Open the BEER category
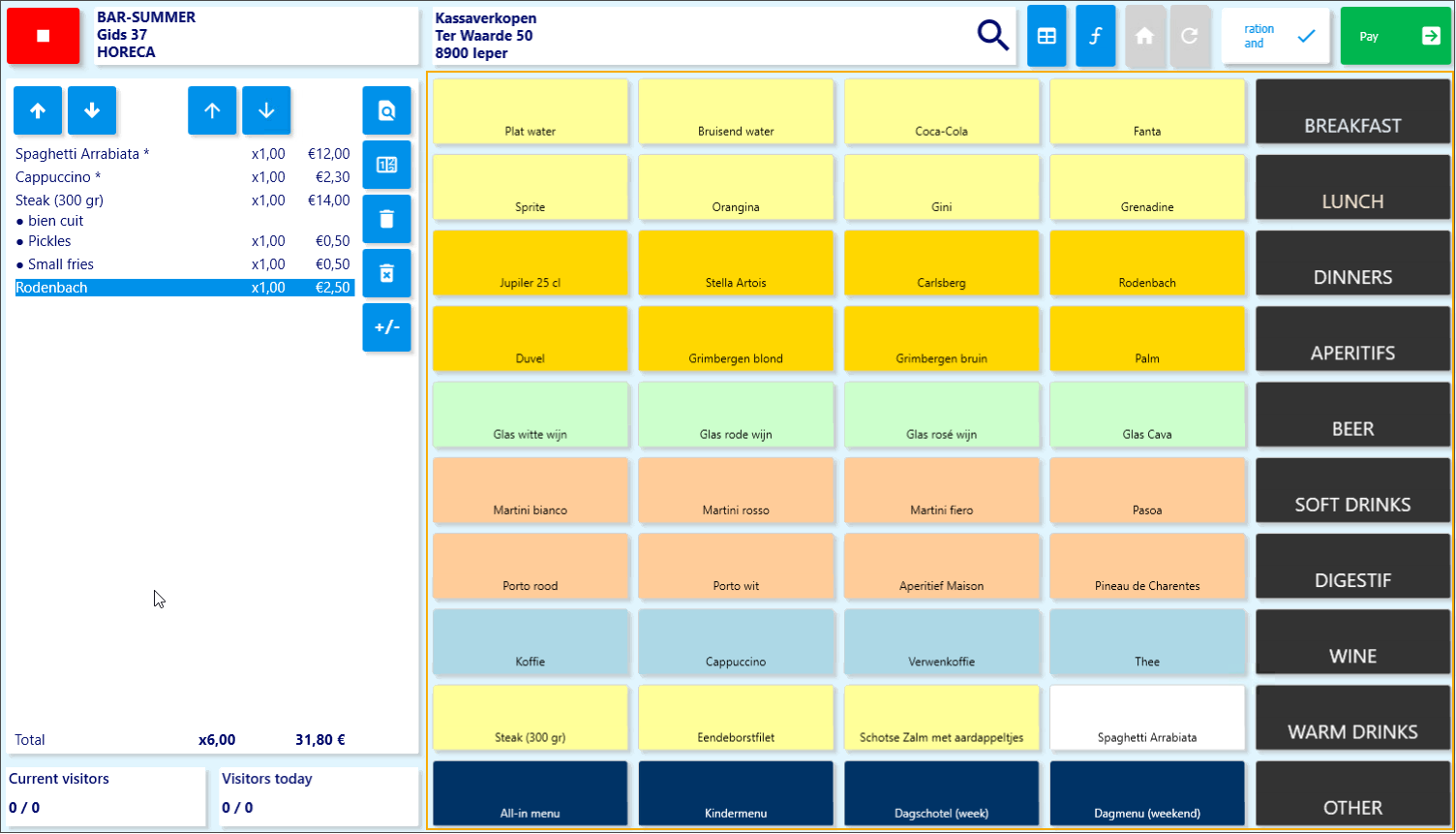The height and width of the screenshot is (834, 1456). [1352, 415]
